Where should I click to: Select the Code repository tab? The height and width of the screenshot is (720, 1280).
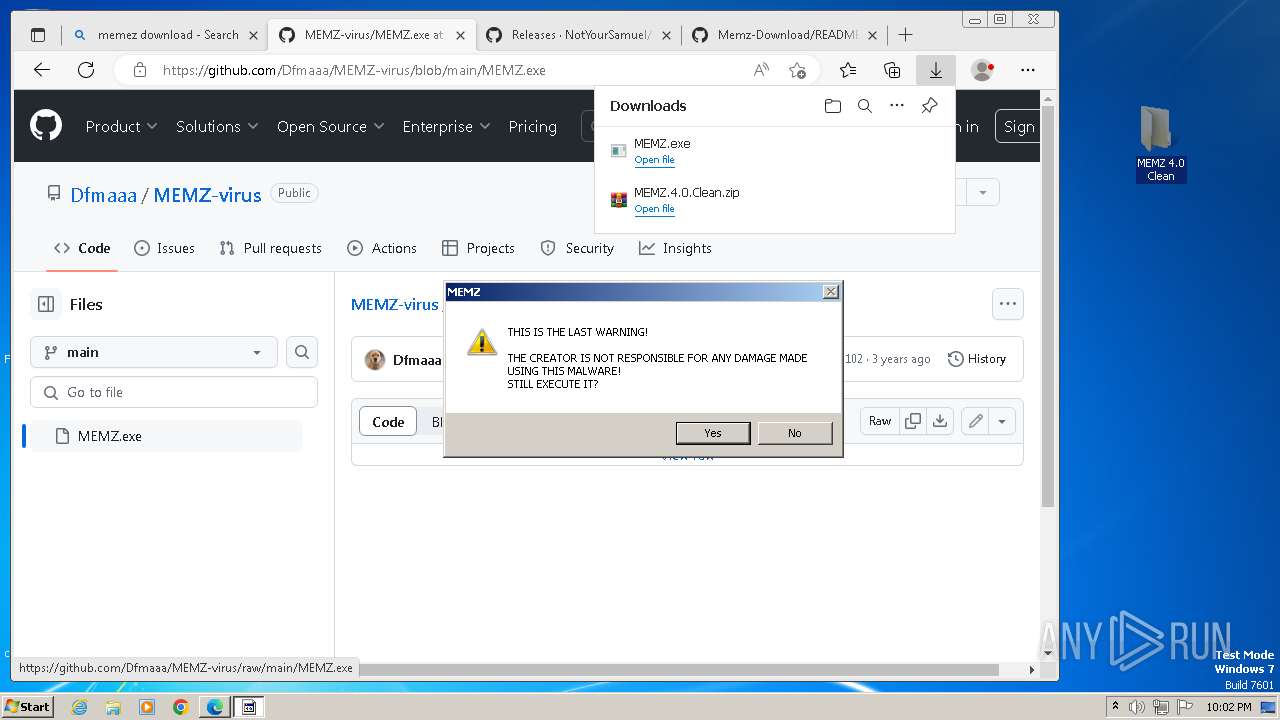[82, 248]
